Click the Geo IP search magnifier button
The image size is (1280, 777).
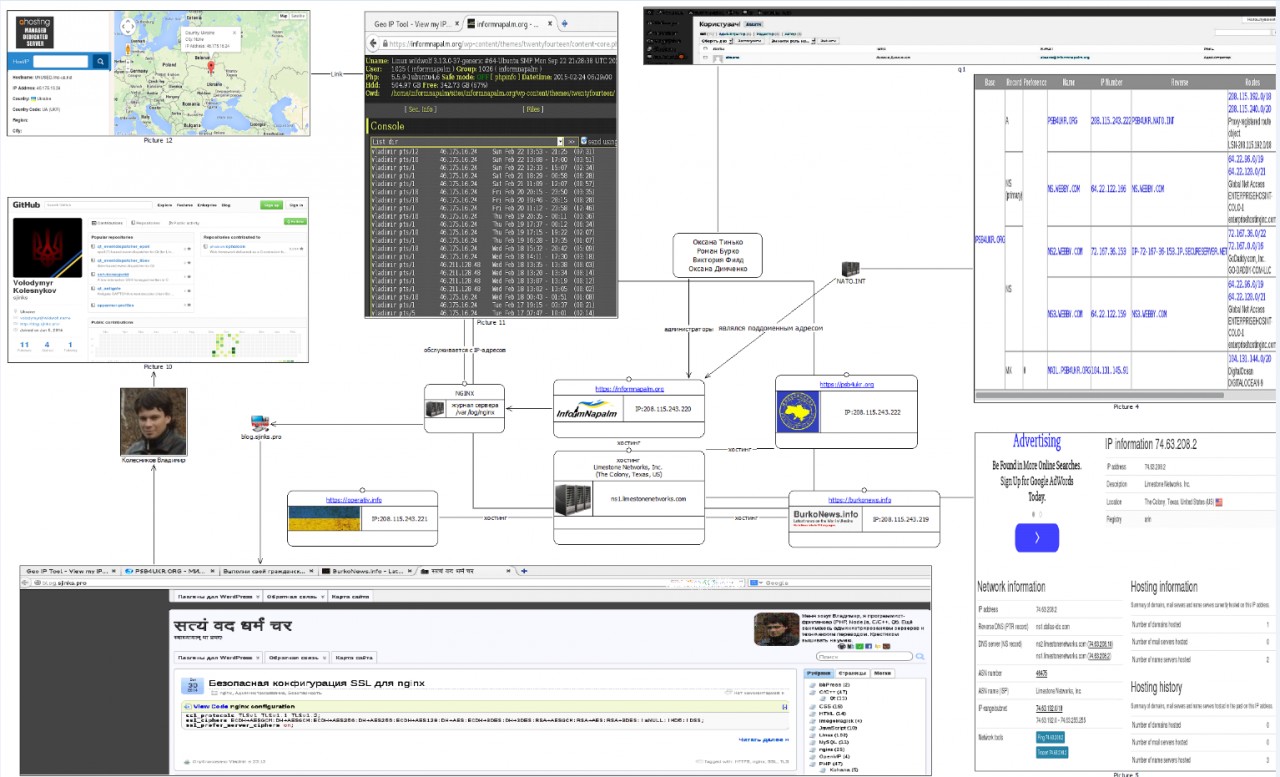pos(101,62)
